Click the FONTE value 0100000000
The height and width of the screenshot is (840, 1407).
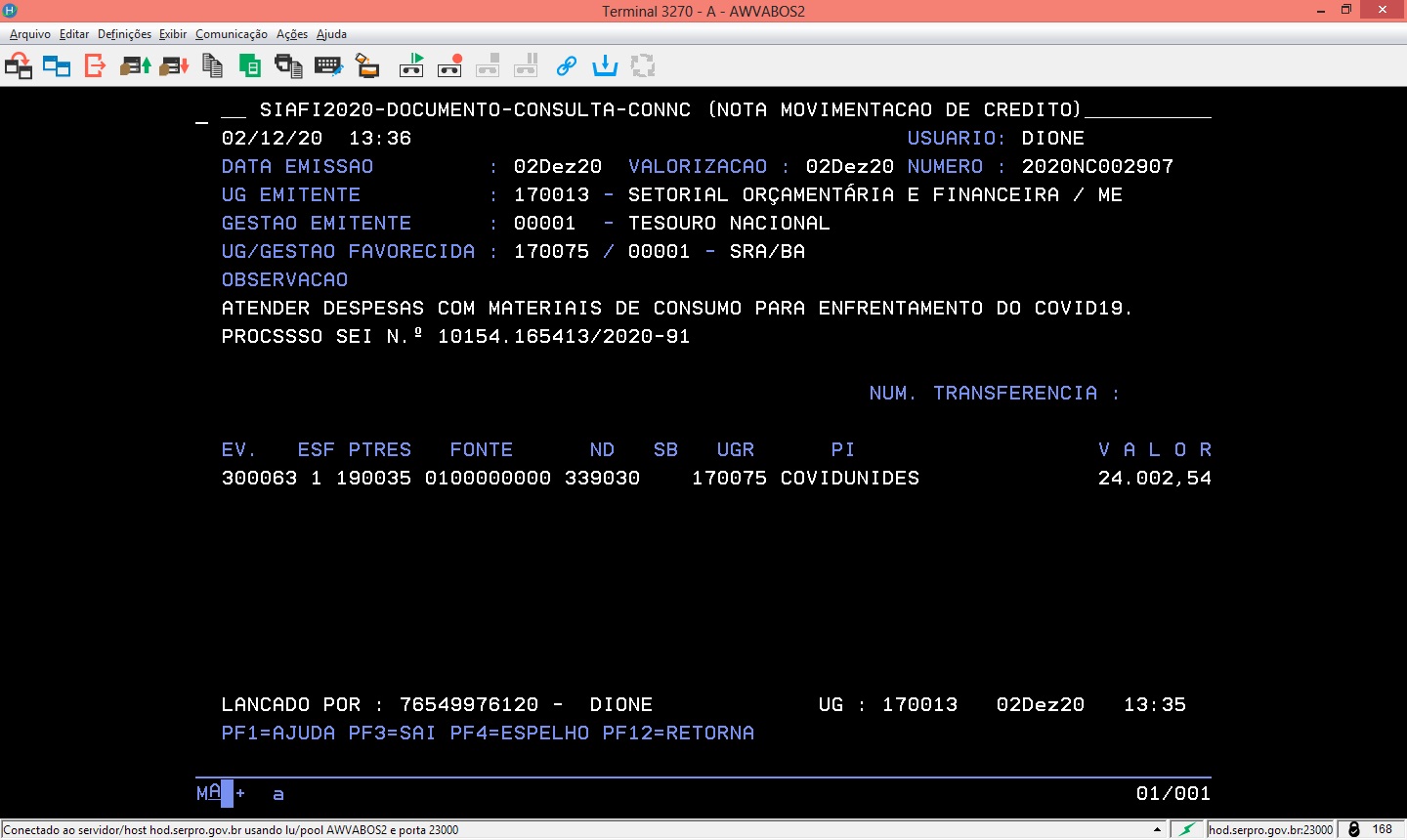click(x=489, y=478)
